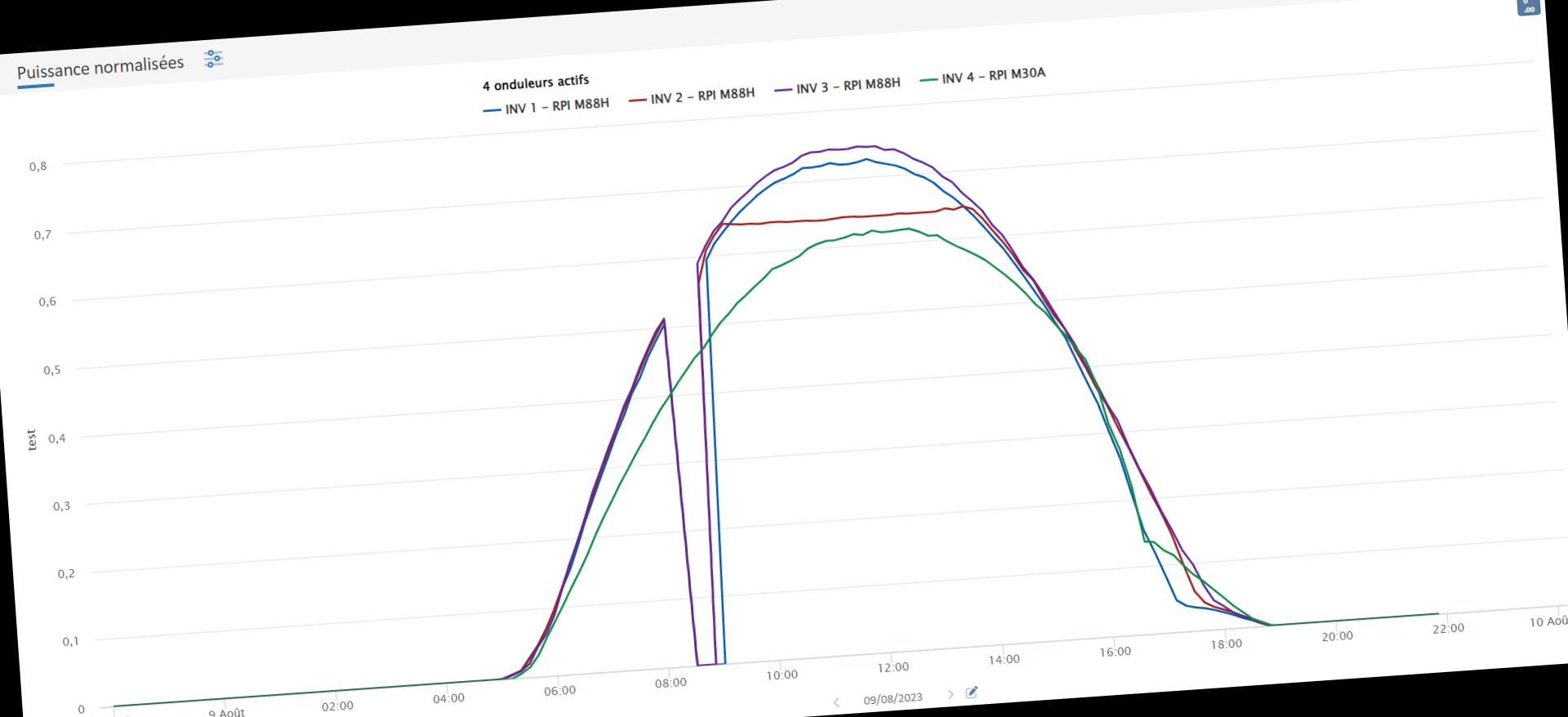1568x717 pixels.
Task: Click the 18:00 x-axis label
Action: [x=1226, y=644]
